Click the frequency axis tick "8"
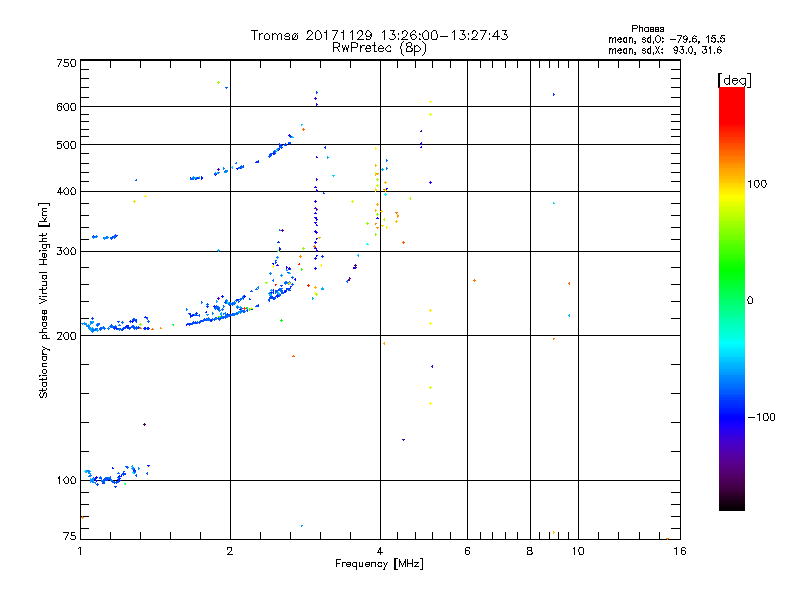800x600 pixels. (530, 551)
